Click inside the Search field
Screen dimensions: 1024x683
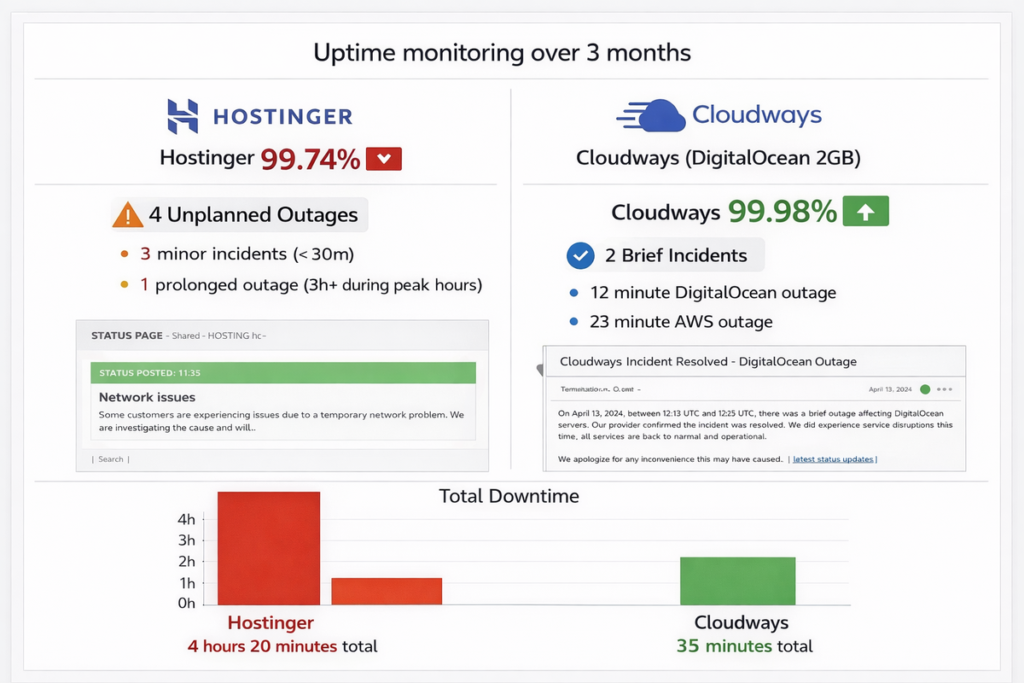pos(110,459)
